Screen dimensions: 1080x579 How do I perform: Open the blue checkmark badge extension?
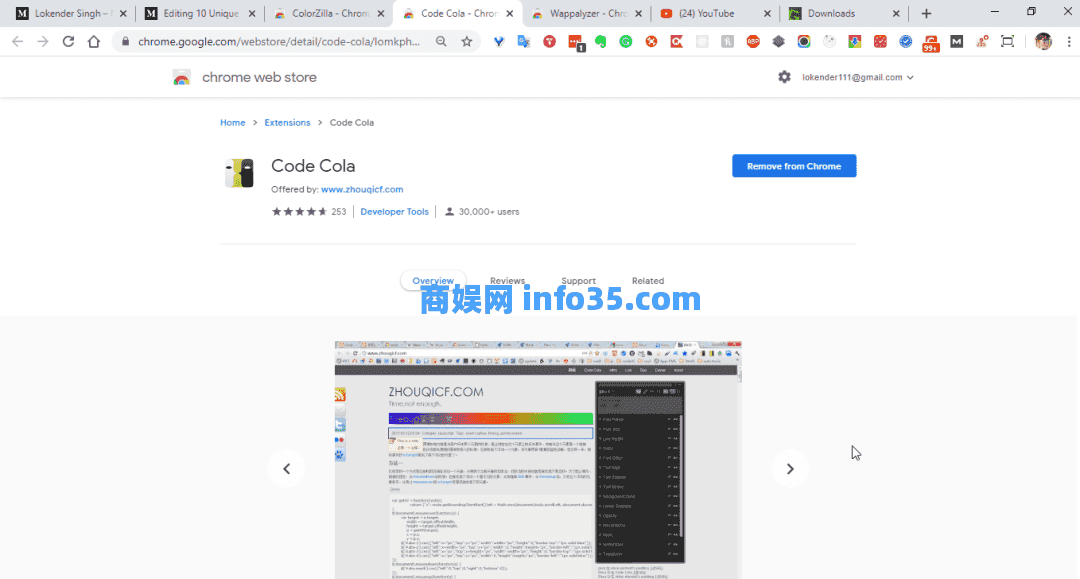pos(906,42)
